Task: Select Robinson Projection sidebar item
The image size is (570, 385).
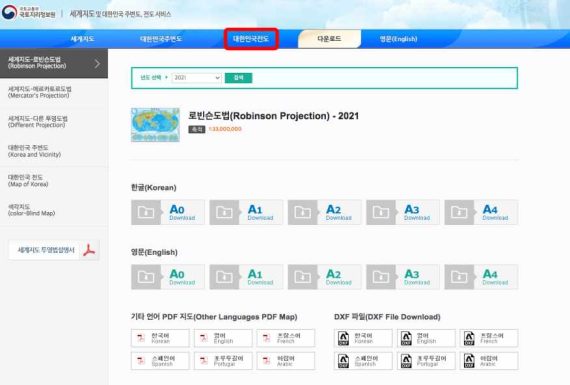Action: (54, 63)
